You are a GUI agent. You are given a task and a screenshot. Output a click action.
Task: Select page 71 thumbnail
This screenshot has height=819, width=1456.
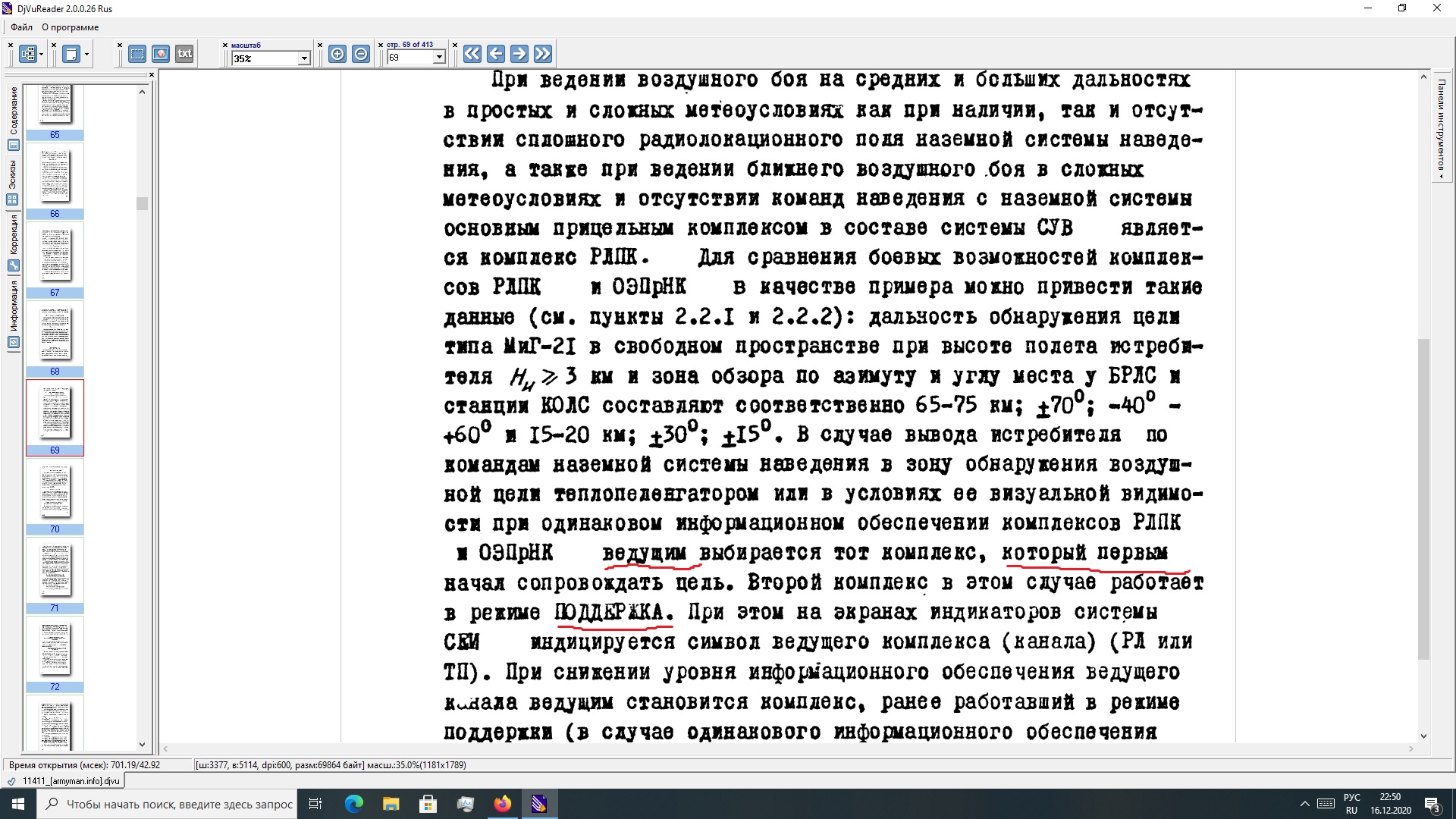[x=55, y=575]
